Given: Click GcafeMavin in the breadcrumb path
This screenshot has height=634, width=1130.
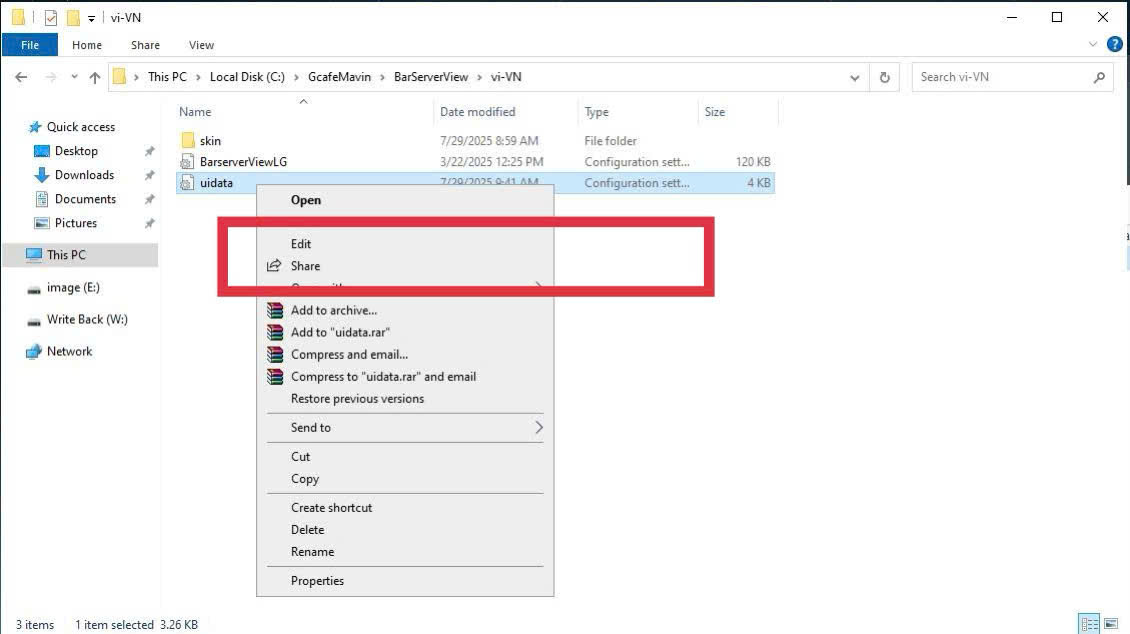Looking at the screenshot, I should pyautogui.click(x=340, y=77).
